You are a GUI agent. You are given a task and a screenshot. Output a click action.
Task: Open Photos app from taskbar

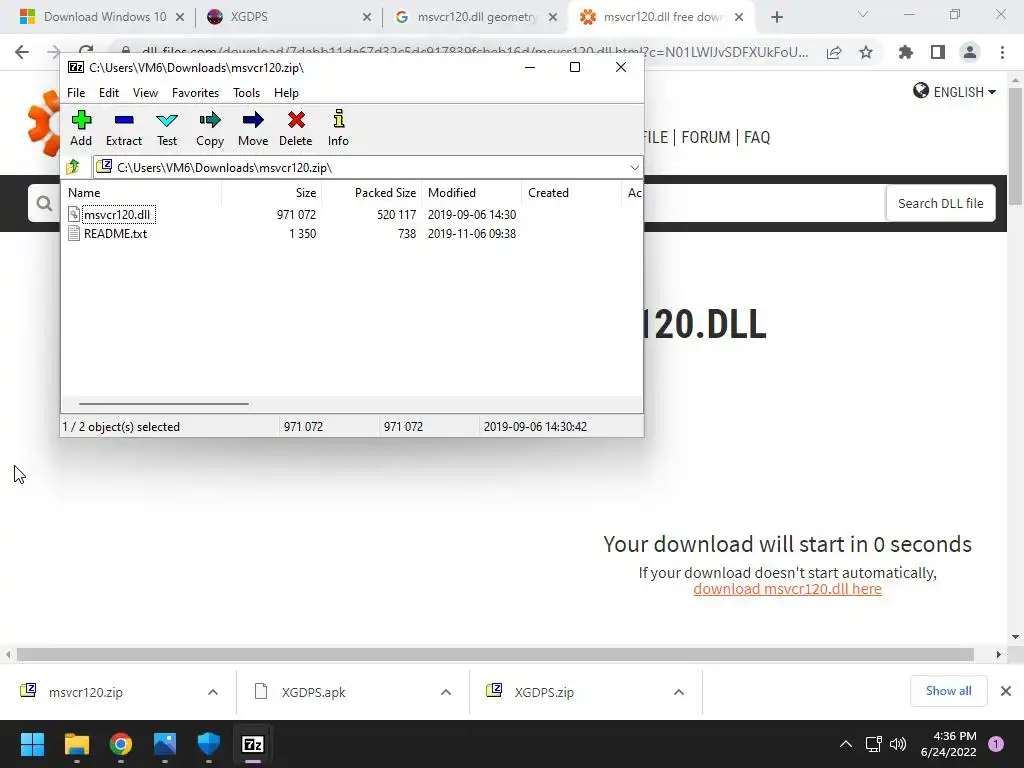165,744
